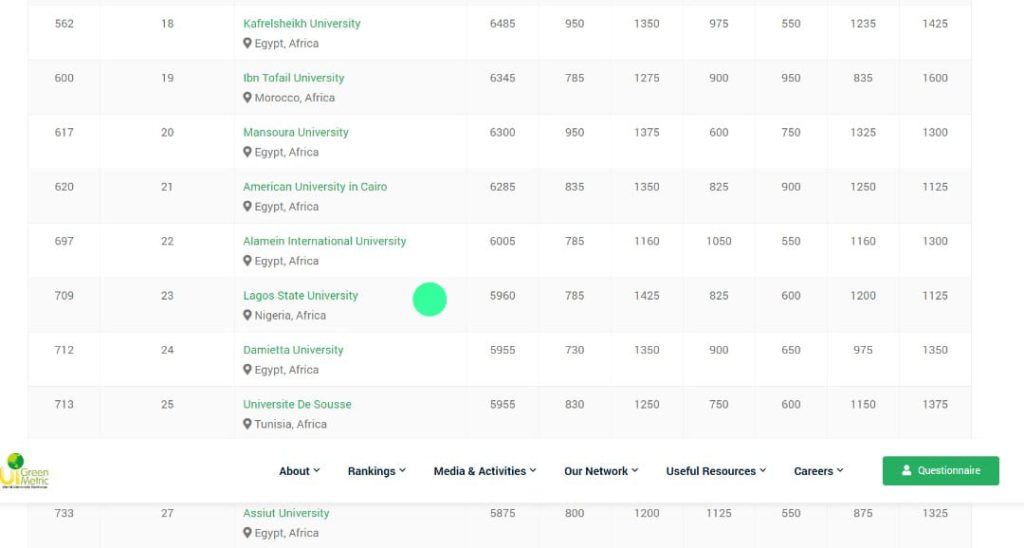
Task: Open the Universite De Sousse link
Action: (297, 405)
